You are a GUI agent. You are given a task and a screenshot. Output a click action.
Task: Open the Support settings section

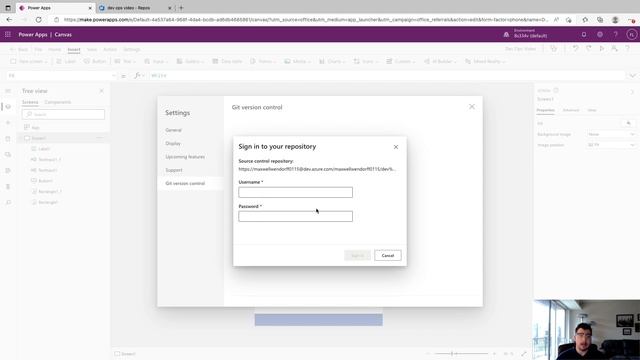(x=174, y=170)
